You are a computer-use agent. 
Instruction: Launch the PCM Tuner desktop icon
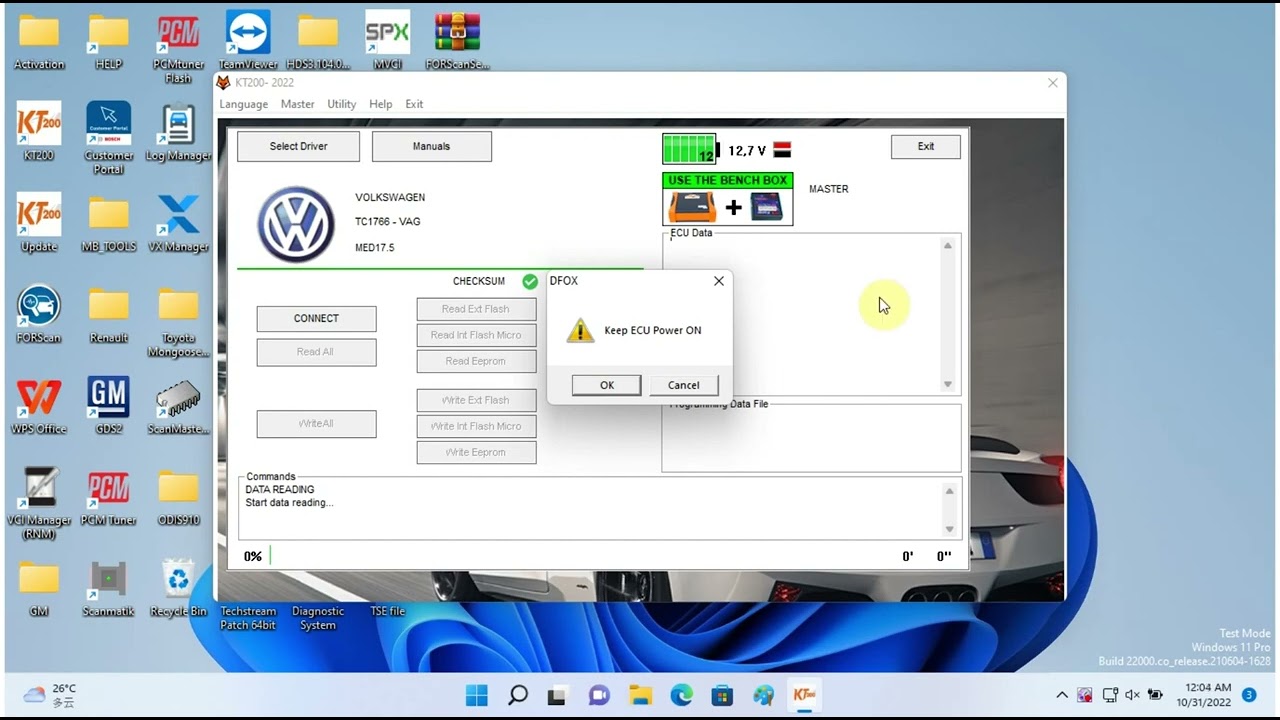tap(108, 497)
